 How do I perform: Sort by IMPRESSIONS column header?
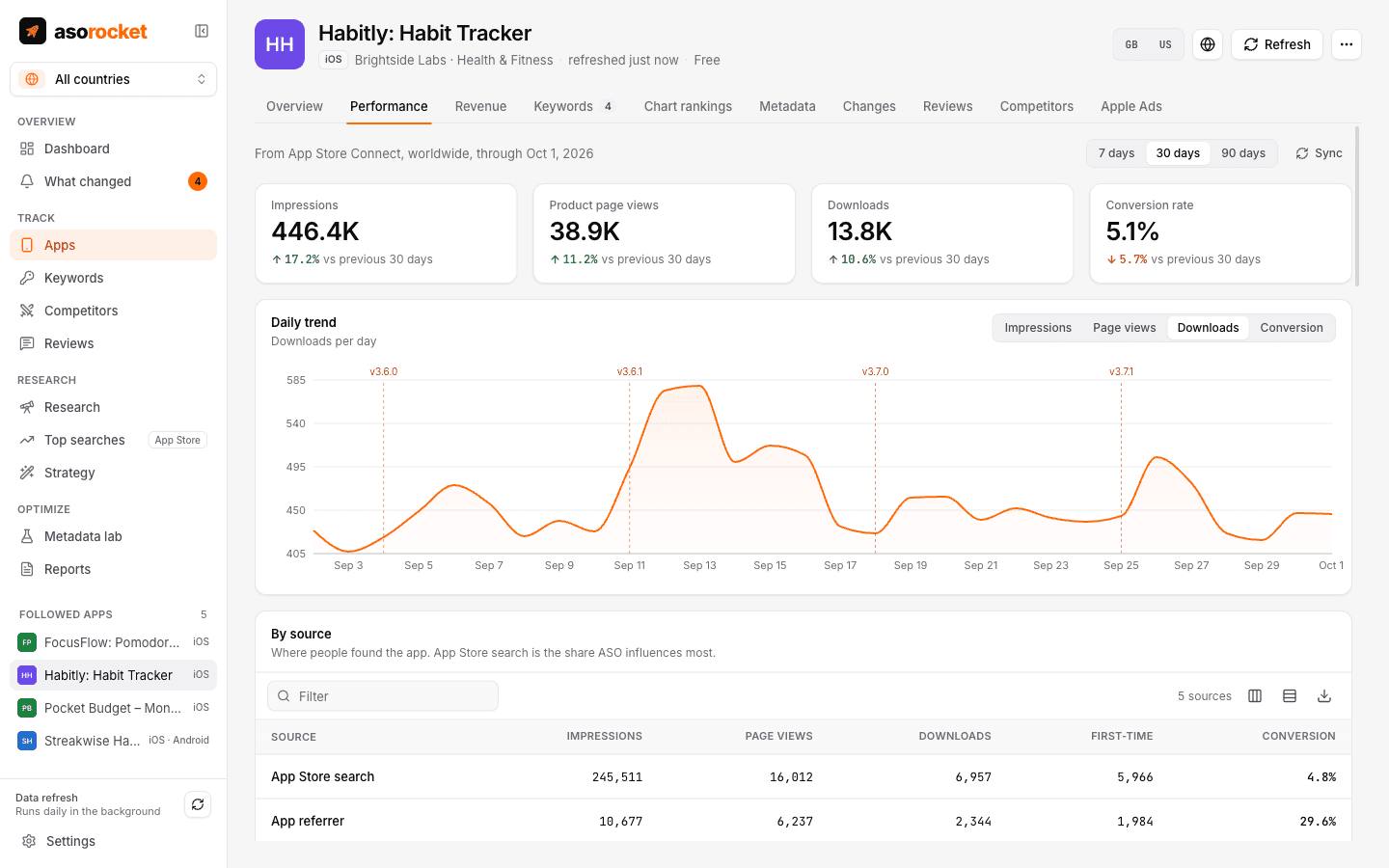tap(604, 736)
